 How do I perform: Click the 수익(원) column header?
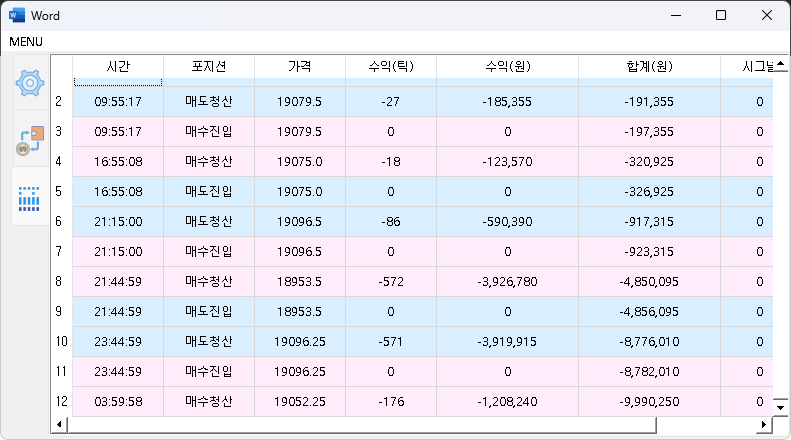tap(507, 66)
